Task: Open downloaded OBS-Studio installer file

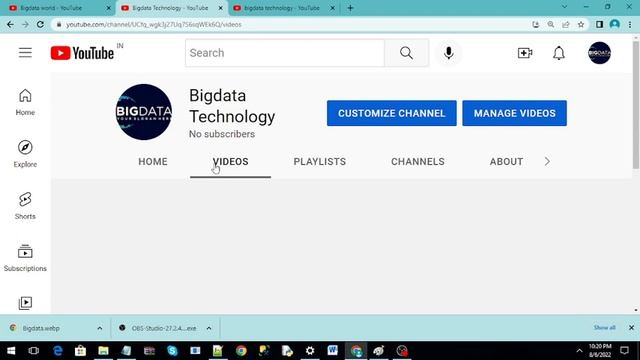Action: click(163, 328)
